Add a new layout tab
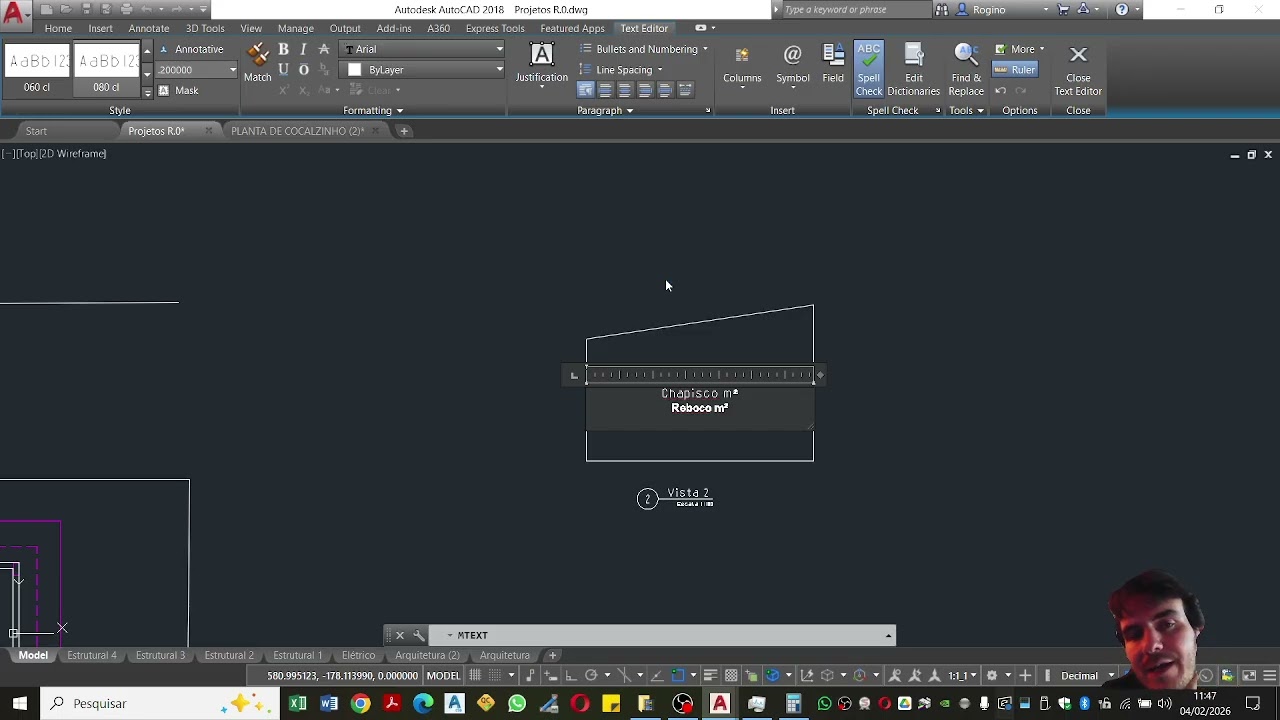Screen dimensions: 1280x720 [552, 655]
